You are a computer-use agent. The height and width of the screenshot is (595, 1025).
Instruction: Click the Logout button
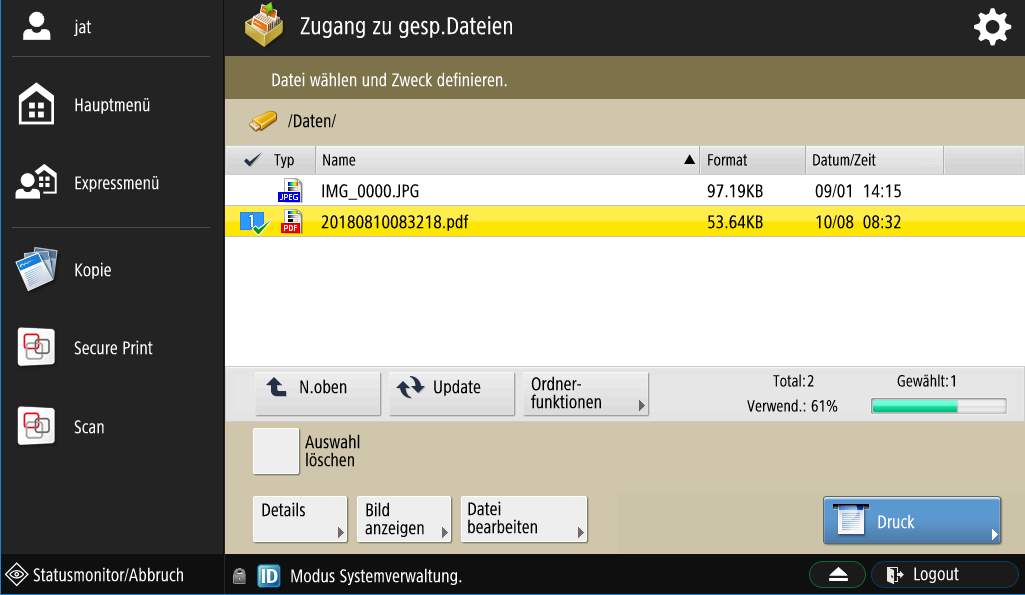(944, 575)
